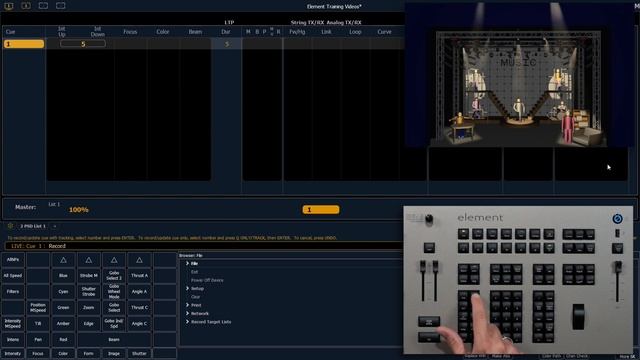Select the Thrust A parameter tile
Screen dimensions: 640x360
139,276
